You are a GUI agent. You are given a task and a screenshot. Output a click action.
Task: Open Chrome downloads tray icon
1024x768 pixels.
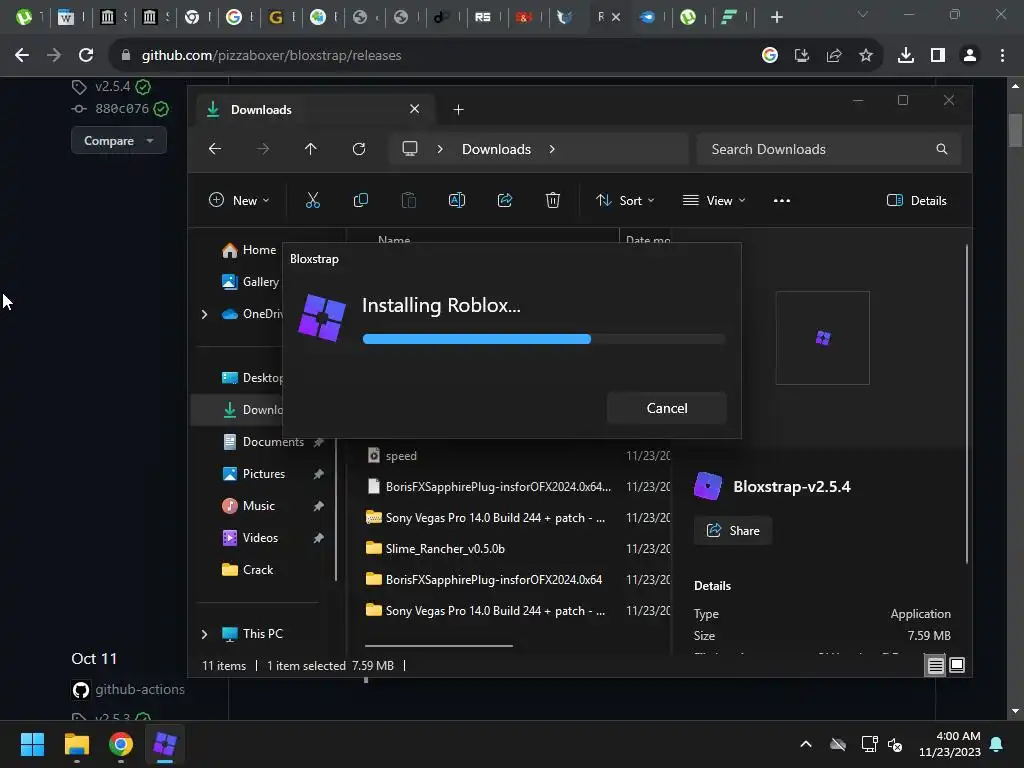[905, 56]
